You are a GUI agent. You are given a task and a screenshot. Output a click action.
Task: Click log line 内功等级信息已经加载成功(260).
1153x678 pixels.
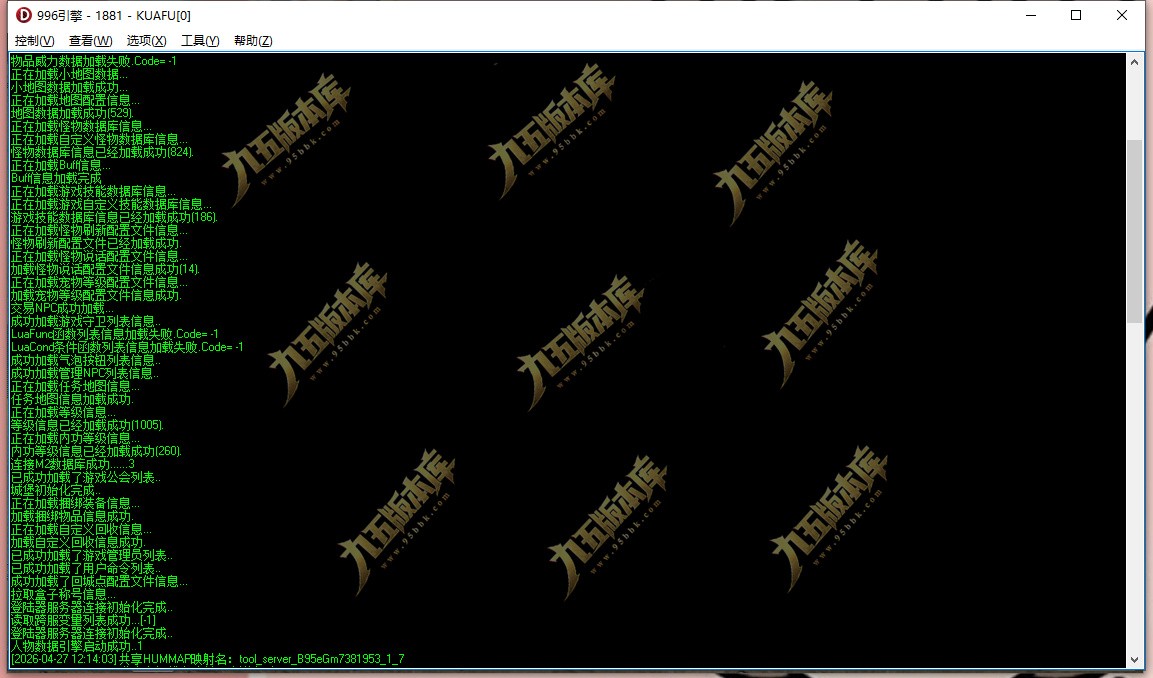(x=96, y=451)
